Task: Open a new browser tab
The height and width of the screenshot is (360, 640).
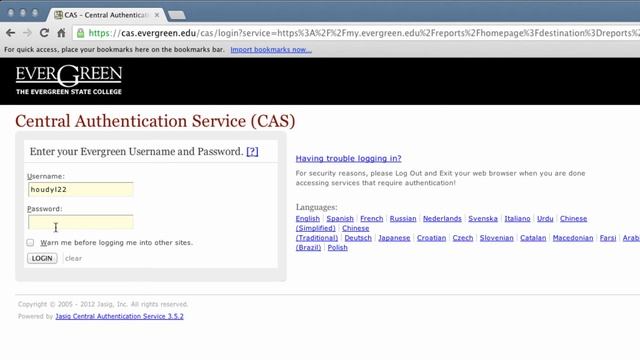Action: click(177, 15)
